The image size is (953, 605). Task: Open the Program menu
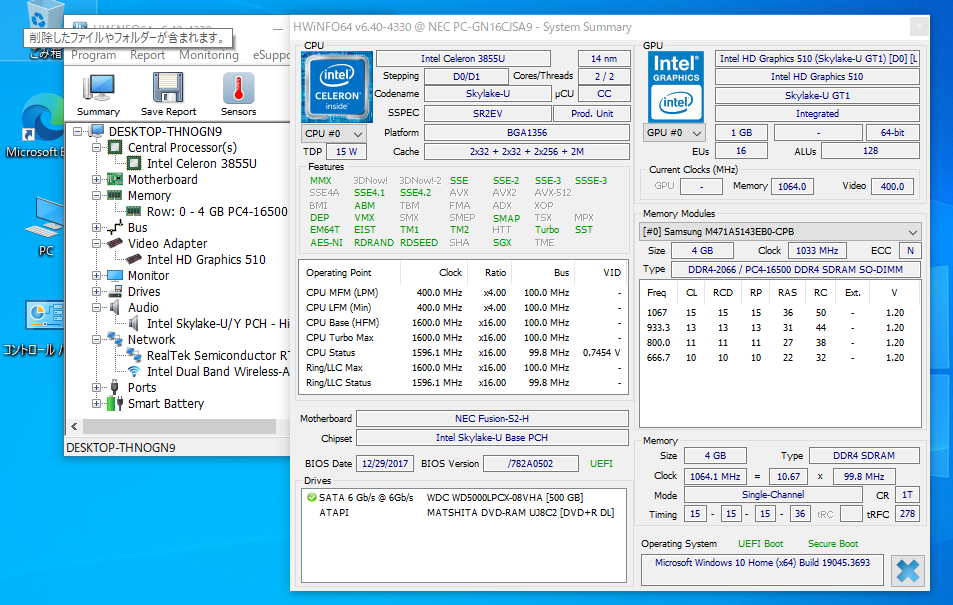tap(93, 56)
